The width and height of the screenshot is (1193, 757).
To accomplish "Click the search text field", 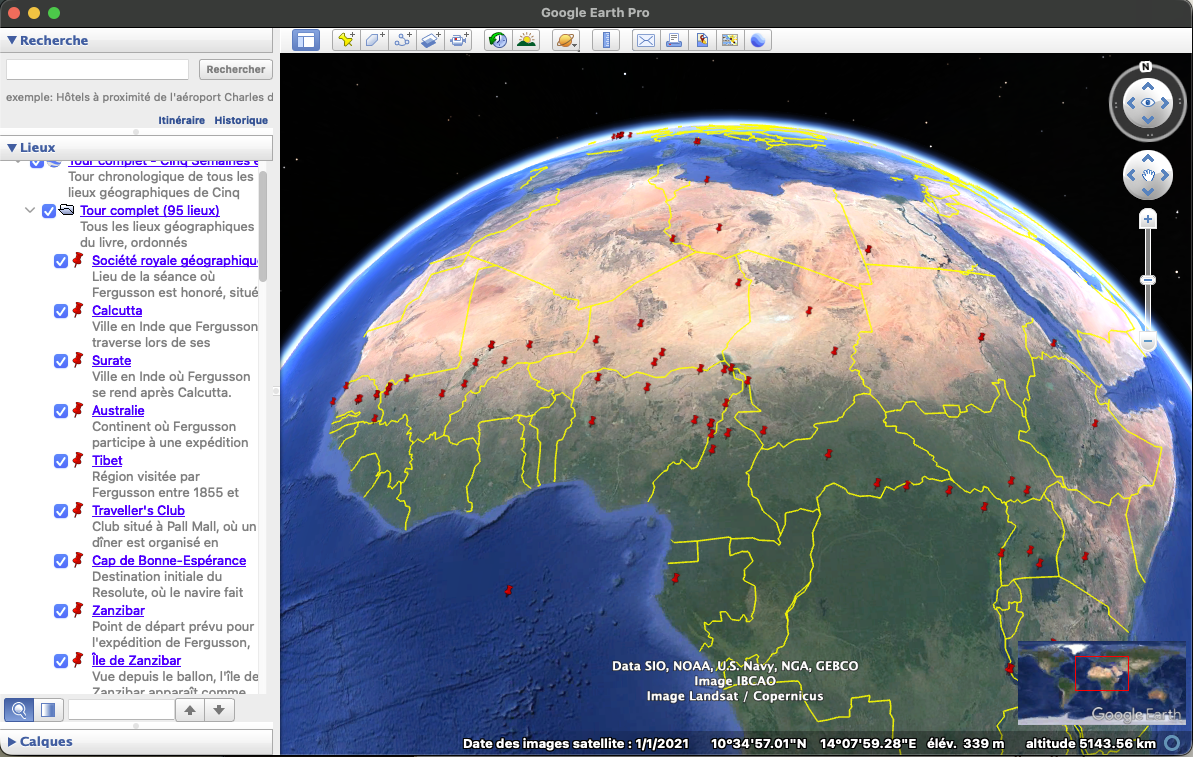I will [x=96, y=69].
